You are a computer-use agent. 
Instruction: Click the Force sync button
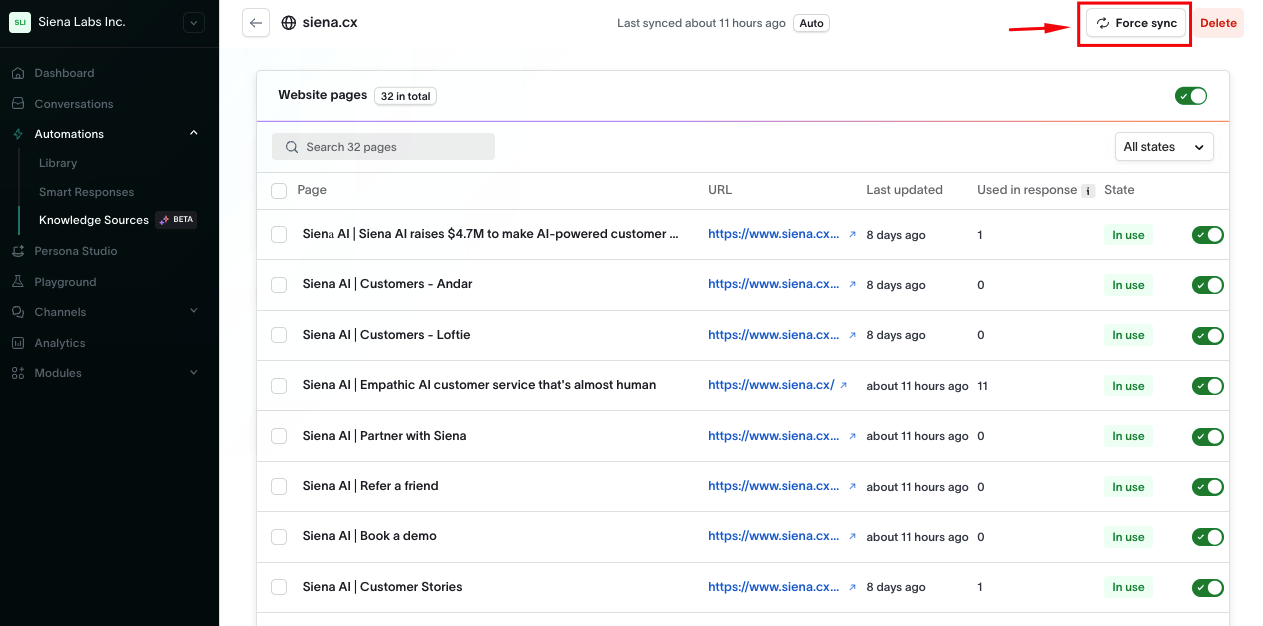pos(1136,23)
